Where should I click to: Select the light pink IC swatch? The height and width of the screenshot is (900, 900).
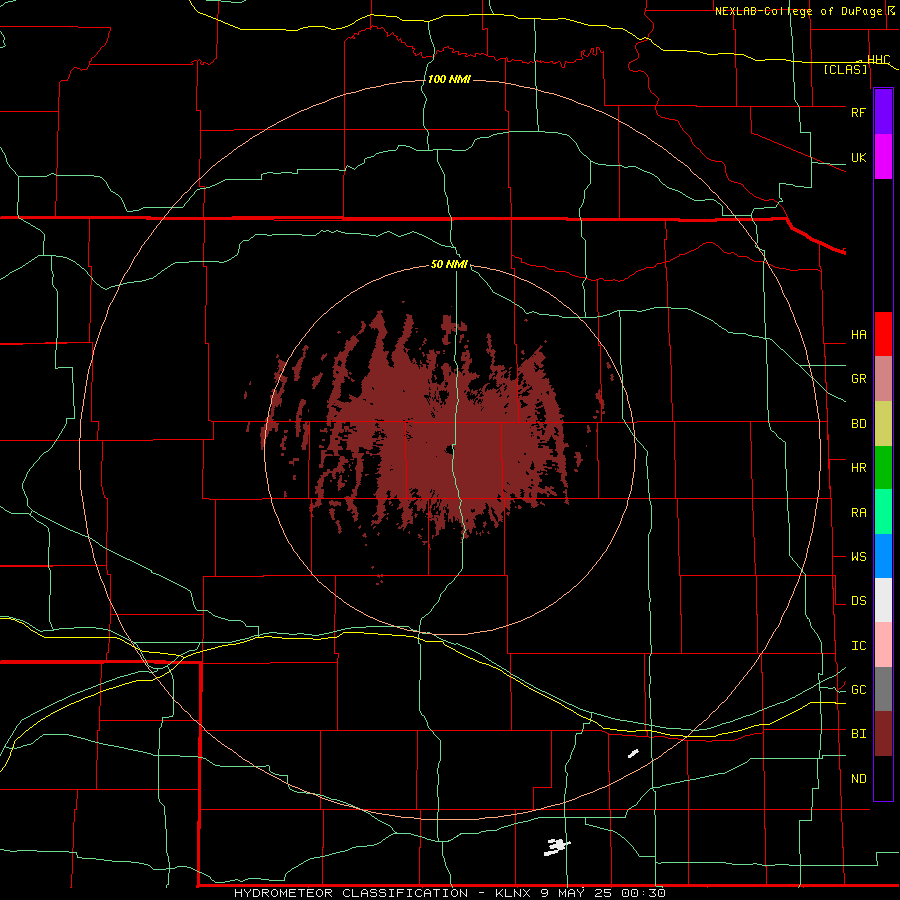883,645
